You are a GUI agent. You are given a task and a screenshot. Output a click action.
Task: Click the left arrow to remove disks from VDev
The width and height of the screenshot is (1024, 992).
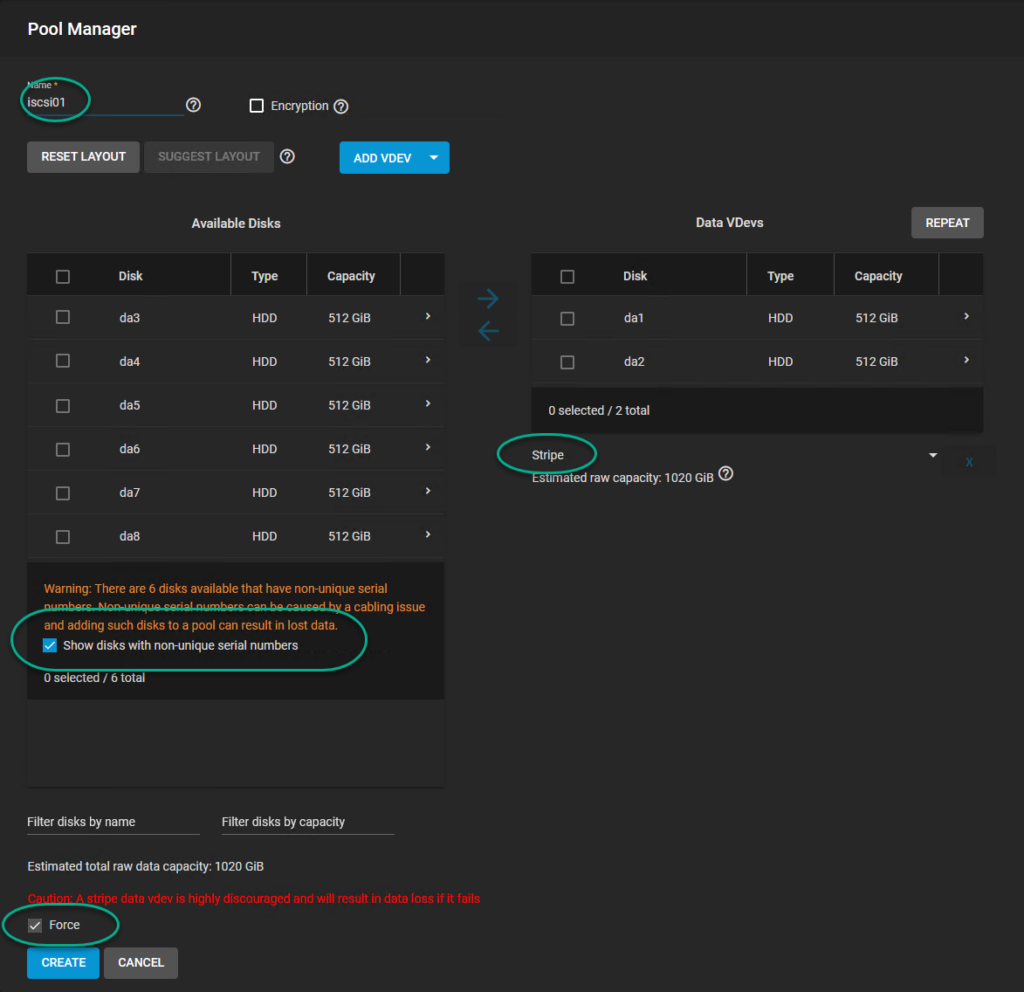(x=488, y=331)
